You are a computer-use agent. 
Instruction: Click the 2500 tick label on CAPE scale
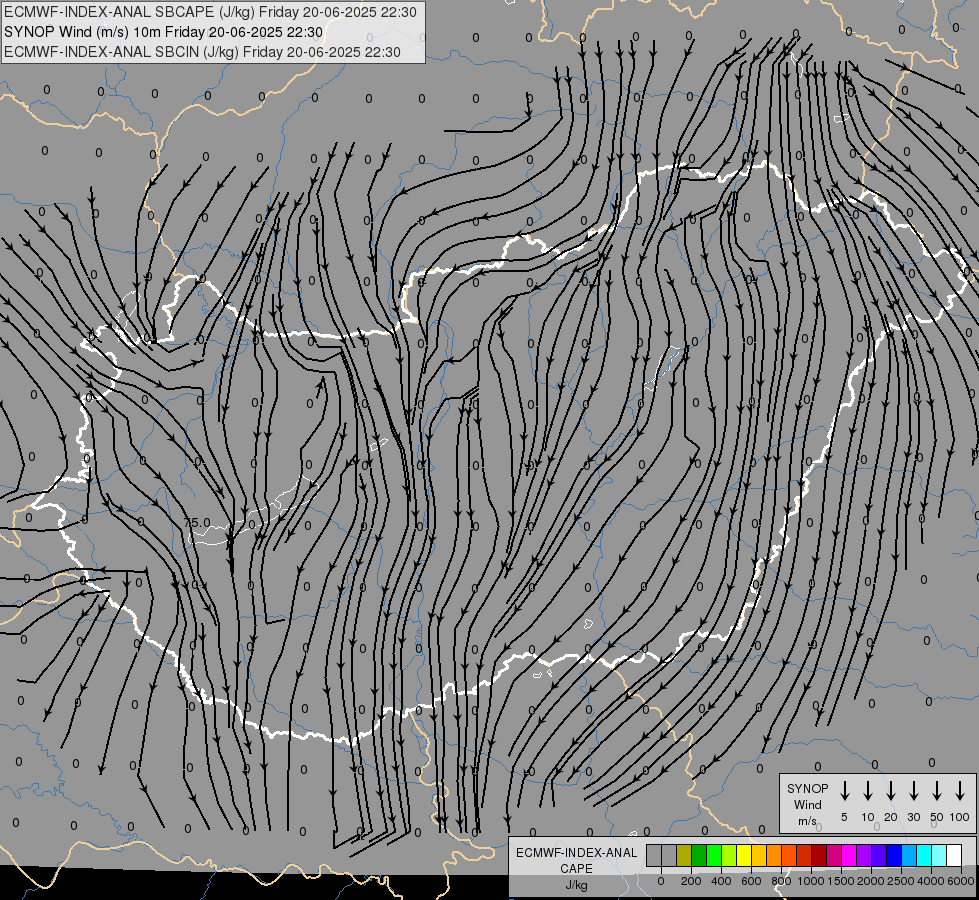coord(901,881)
